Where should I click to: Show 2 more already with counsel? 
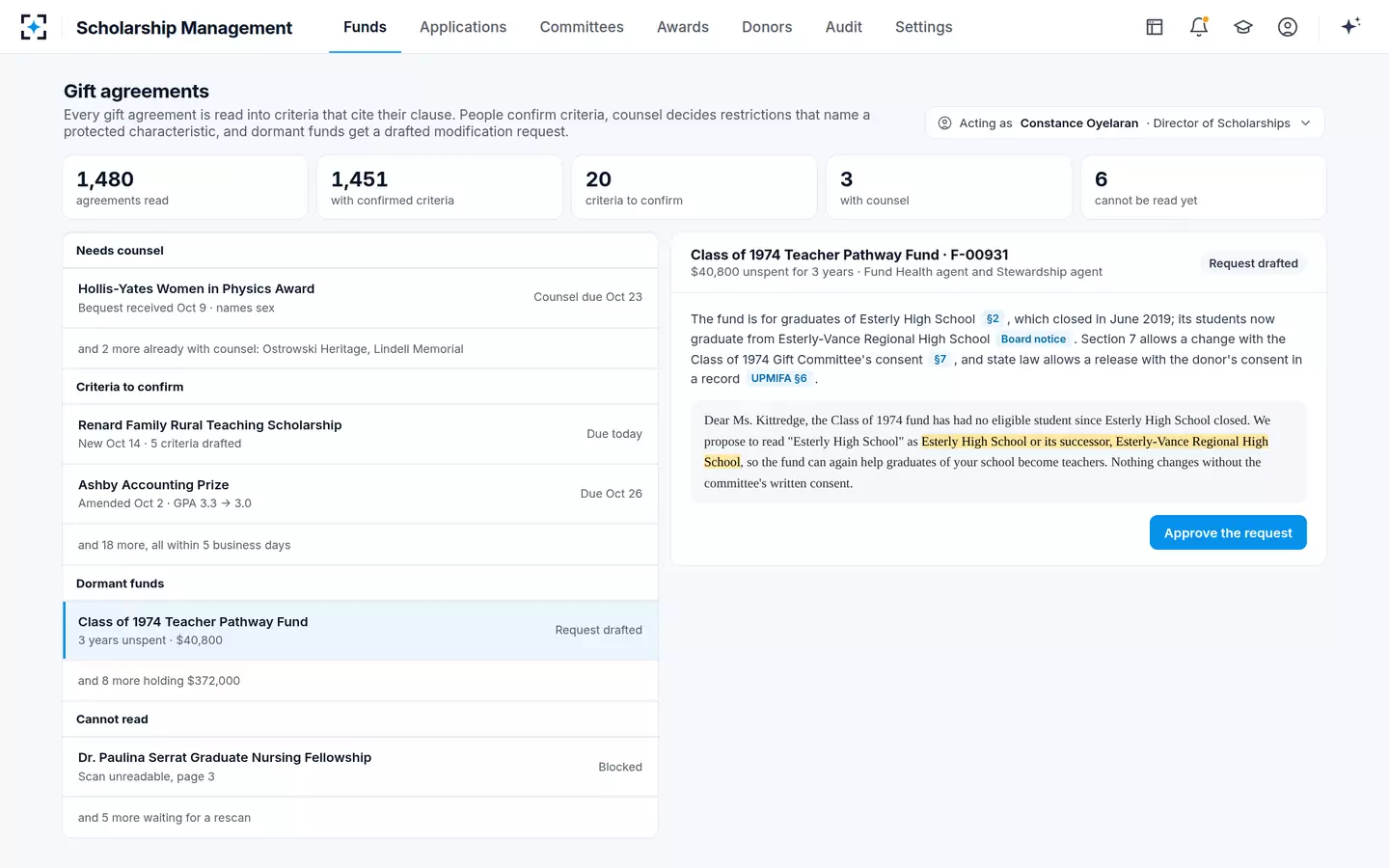360,349
